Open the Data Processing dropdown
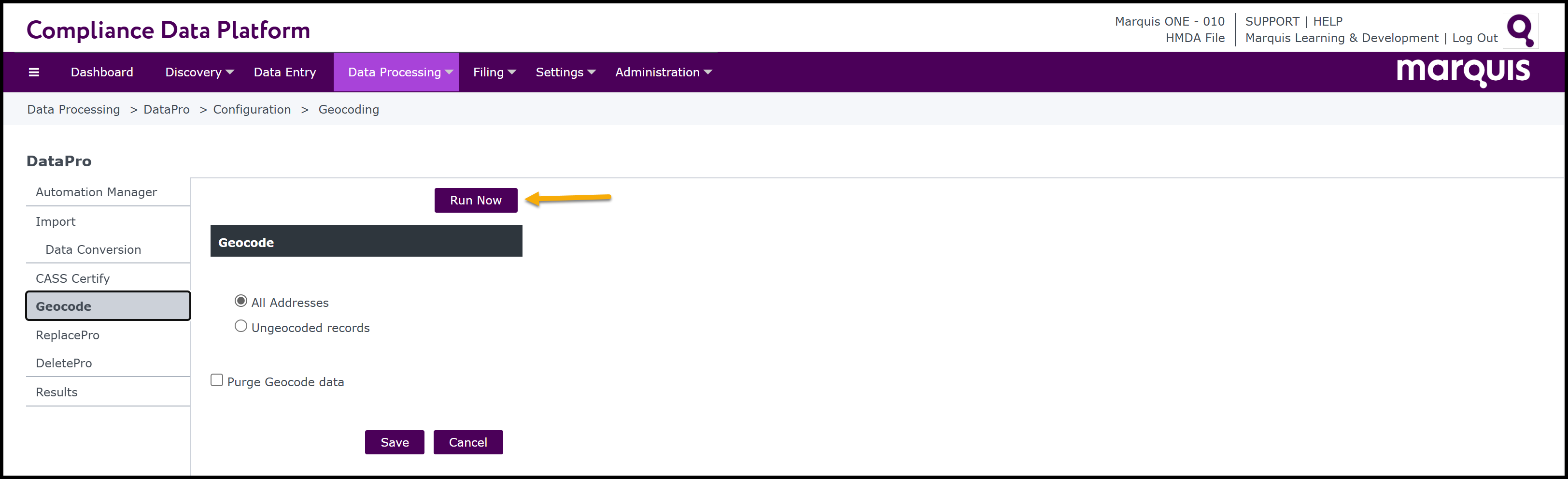The image size is (1568, 479). pos(400,73)
